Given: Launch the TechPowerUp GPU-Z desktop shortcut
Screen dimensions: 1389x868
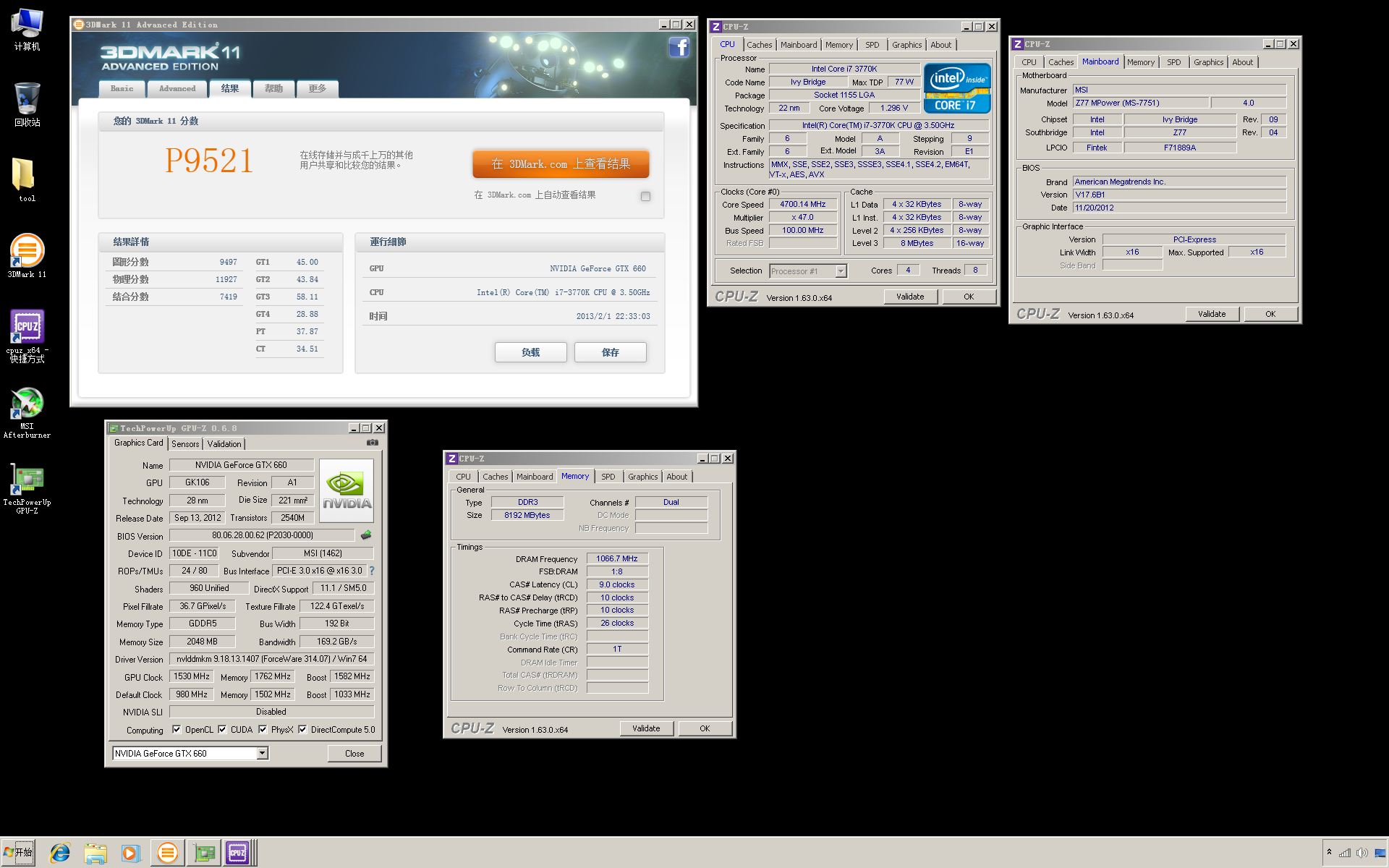Looking at the screenshot, I should pos(27,489).
